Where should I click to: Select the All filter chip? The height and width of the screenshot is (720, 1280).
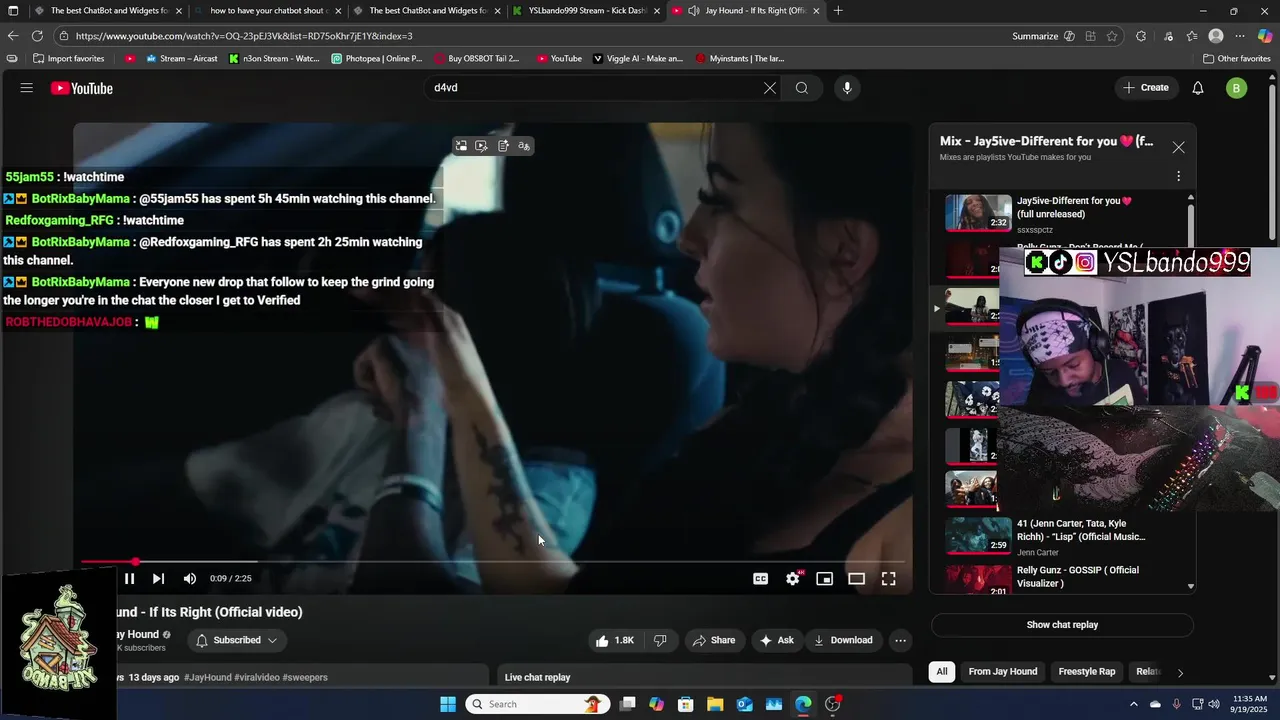942,672
